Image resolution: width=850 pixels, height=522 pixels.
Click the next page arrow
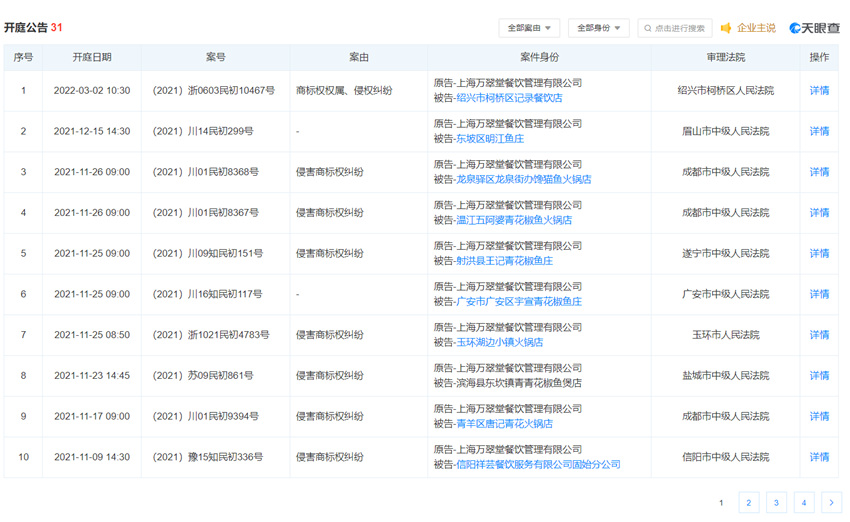coord(831,503)
